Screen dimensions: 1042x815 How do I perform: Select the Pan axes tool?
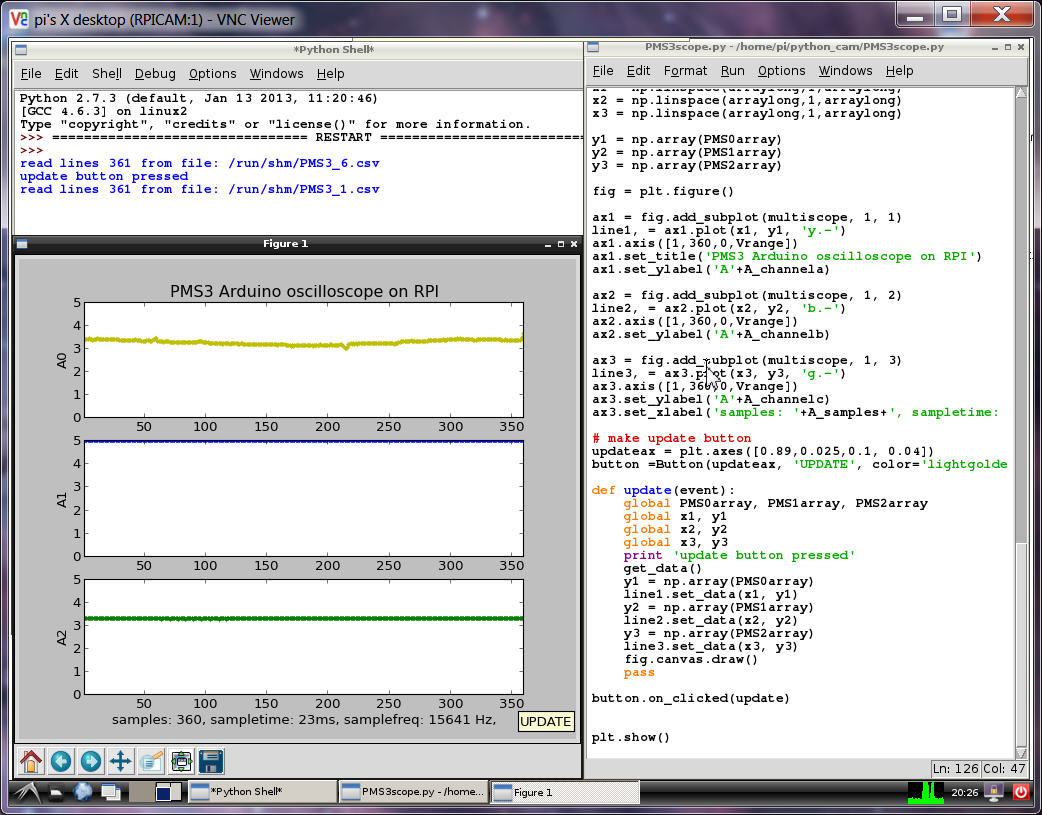point(121,761)
